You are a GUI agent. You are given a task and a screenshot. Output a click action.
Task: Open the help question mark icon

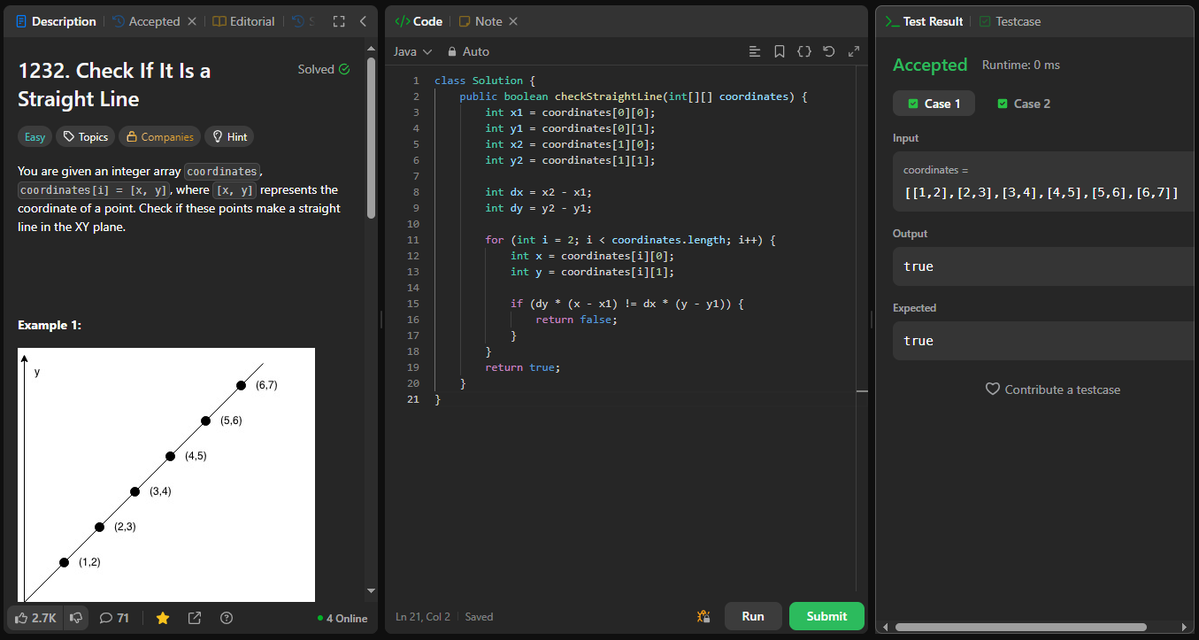click(x=226, y=618)
